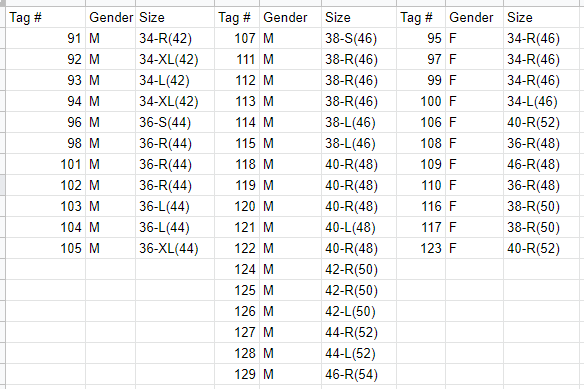Screen dimensions: 584x389
Task: Select the size cell 34-L(46) for tag 100
Action: pyautogui.click(x=541, y=101)
